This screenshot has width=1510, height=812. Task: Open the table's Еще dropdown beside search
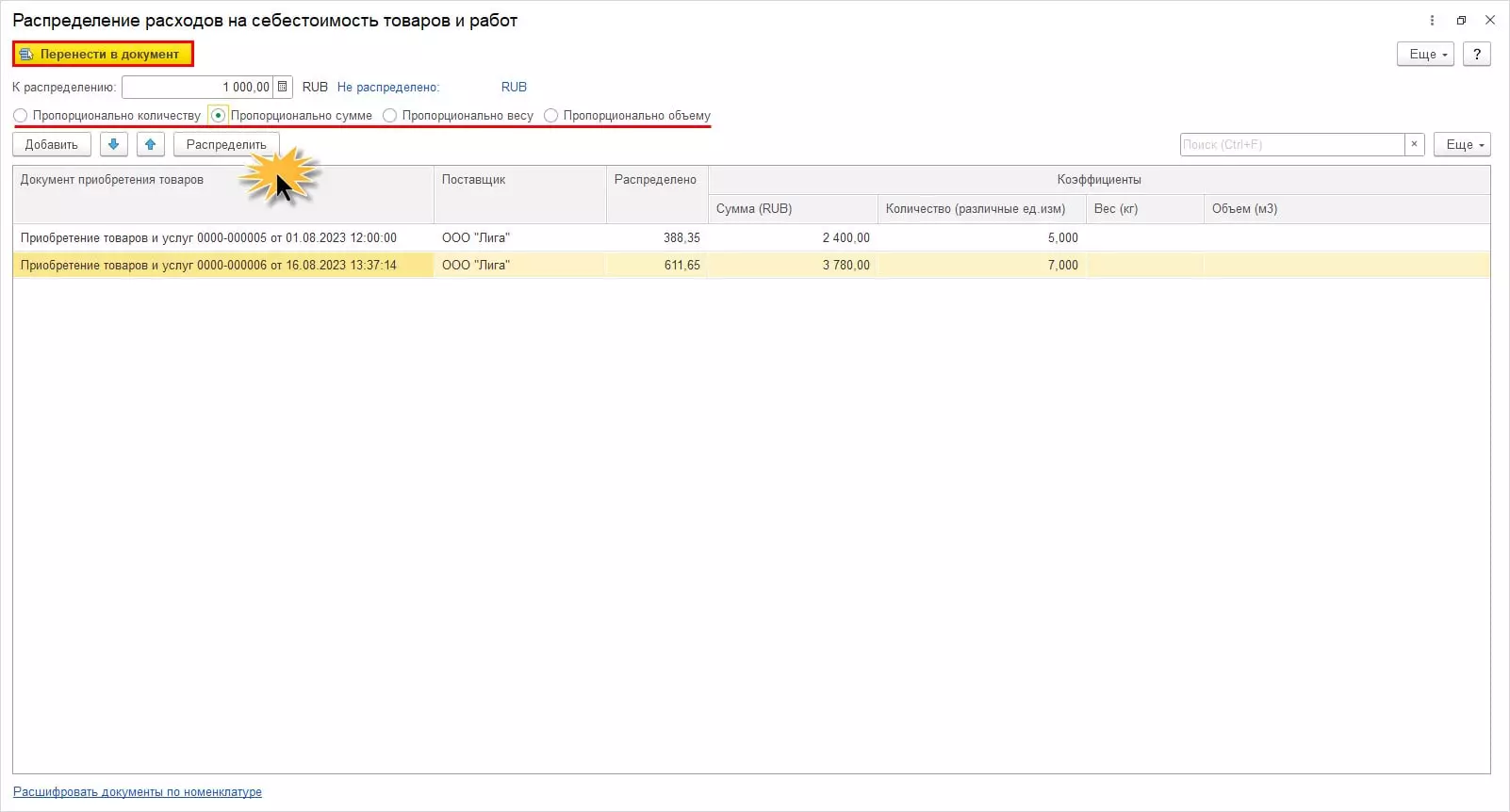pos(1462,144)
